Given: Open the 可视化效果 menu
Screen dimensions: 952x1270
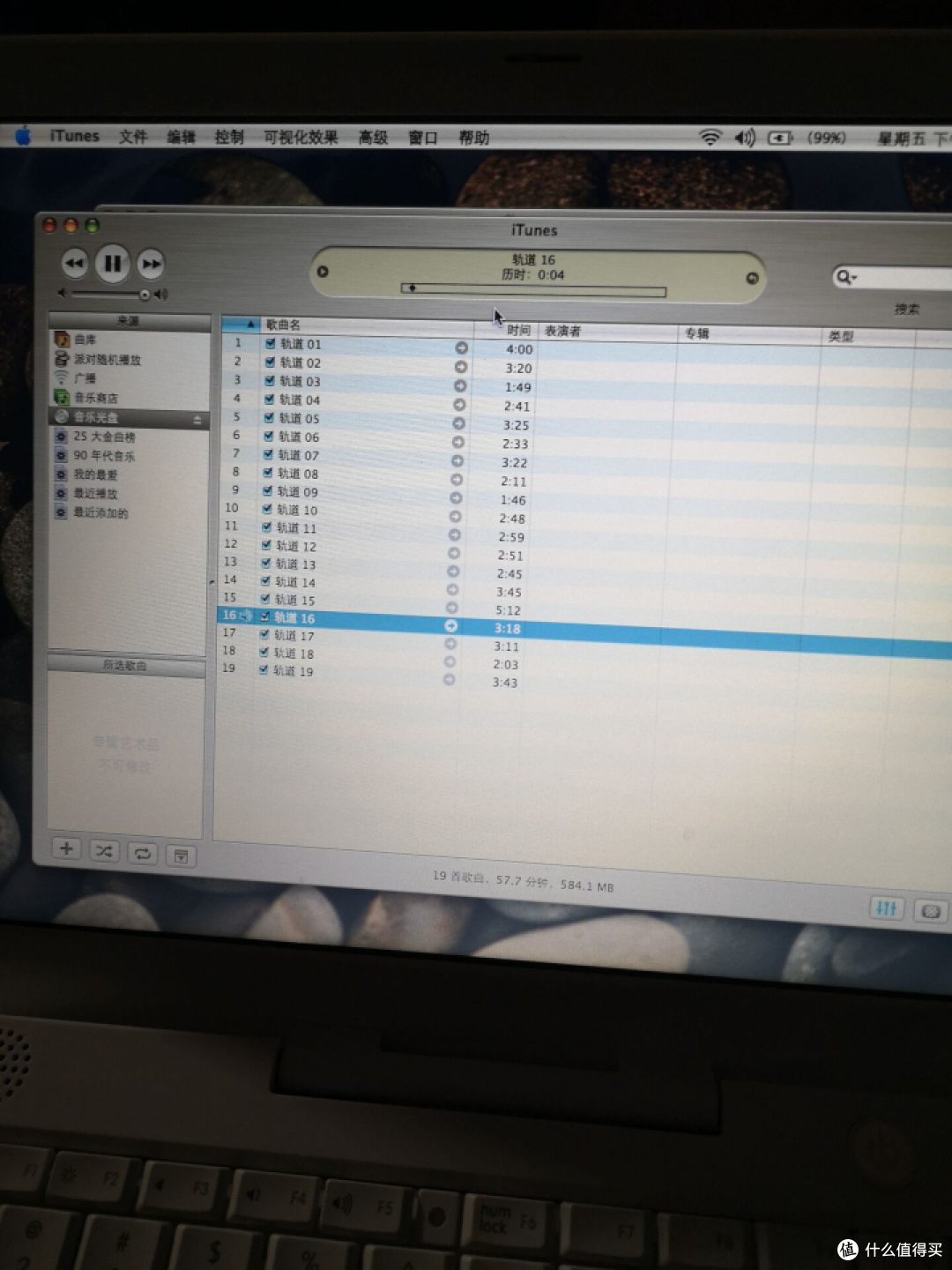Looking at the screenshot, I should [301, 138].
